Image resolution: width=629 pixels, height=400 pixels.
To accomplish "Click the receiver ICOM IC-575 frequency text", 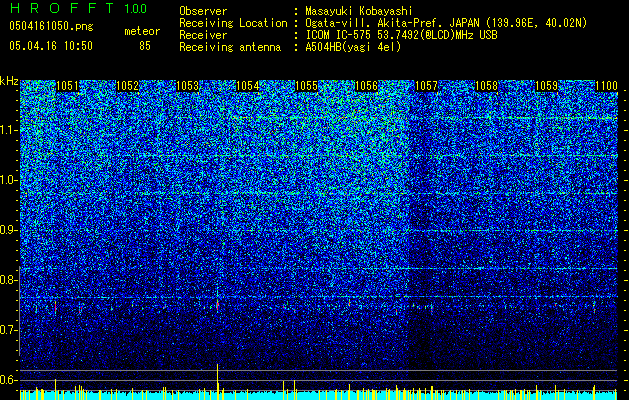I will (x=401, y=35).
